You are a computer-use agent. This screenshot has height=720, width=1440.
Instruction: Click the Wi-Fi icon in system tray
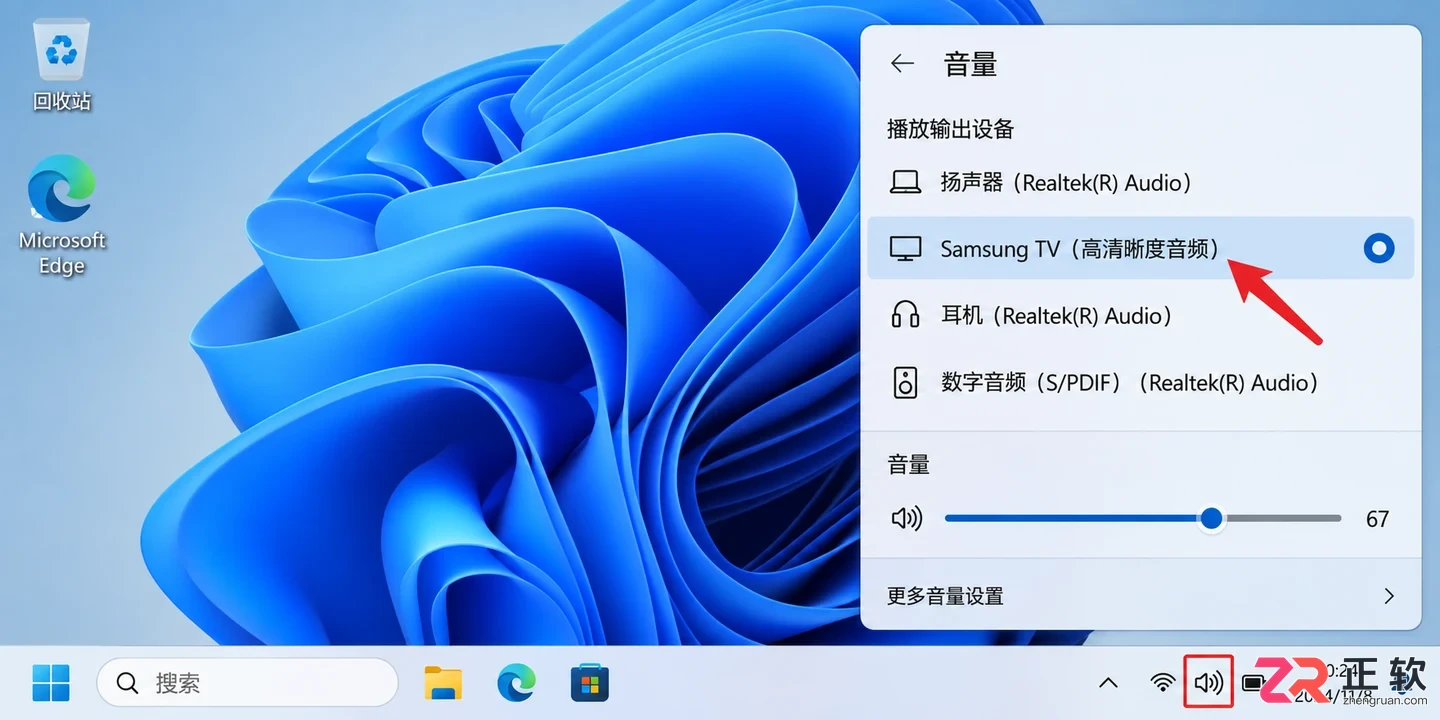tap(1162, 683)
